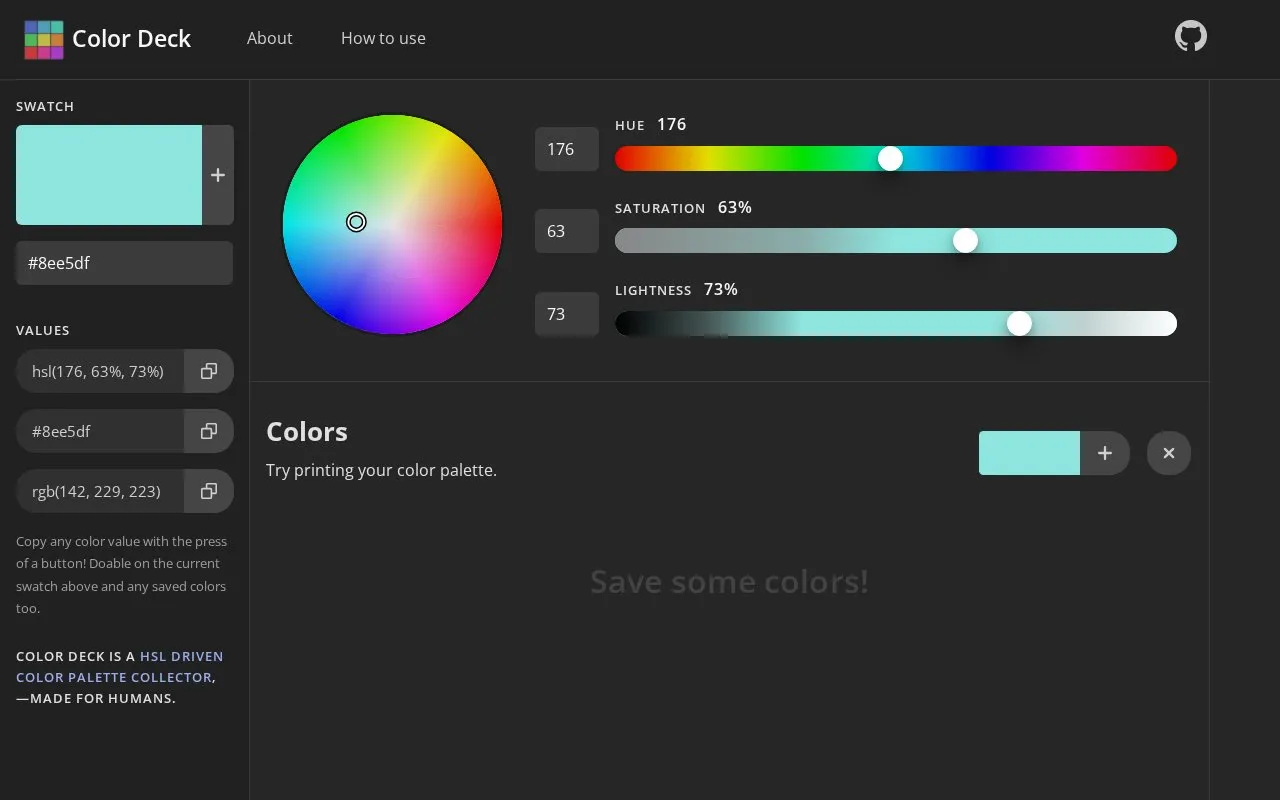Click the SWATCH section label

click(x=45, y=106)
